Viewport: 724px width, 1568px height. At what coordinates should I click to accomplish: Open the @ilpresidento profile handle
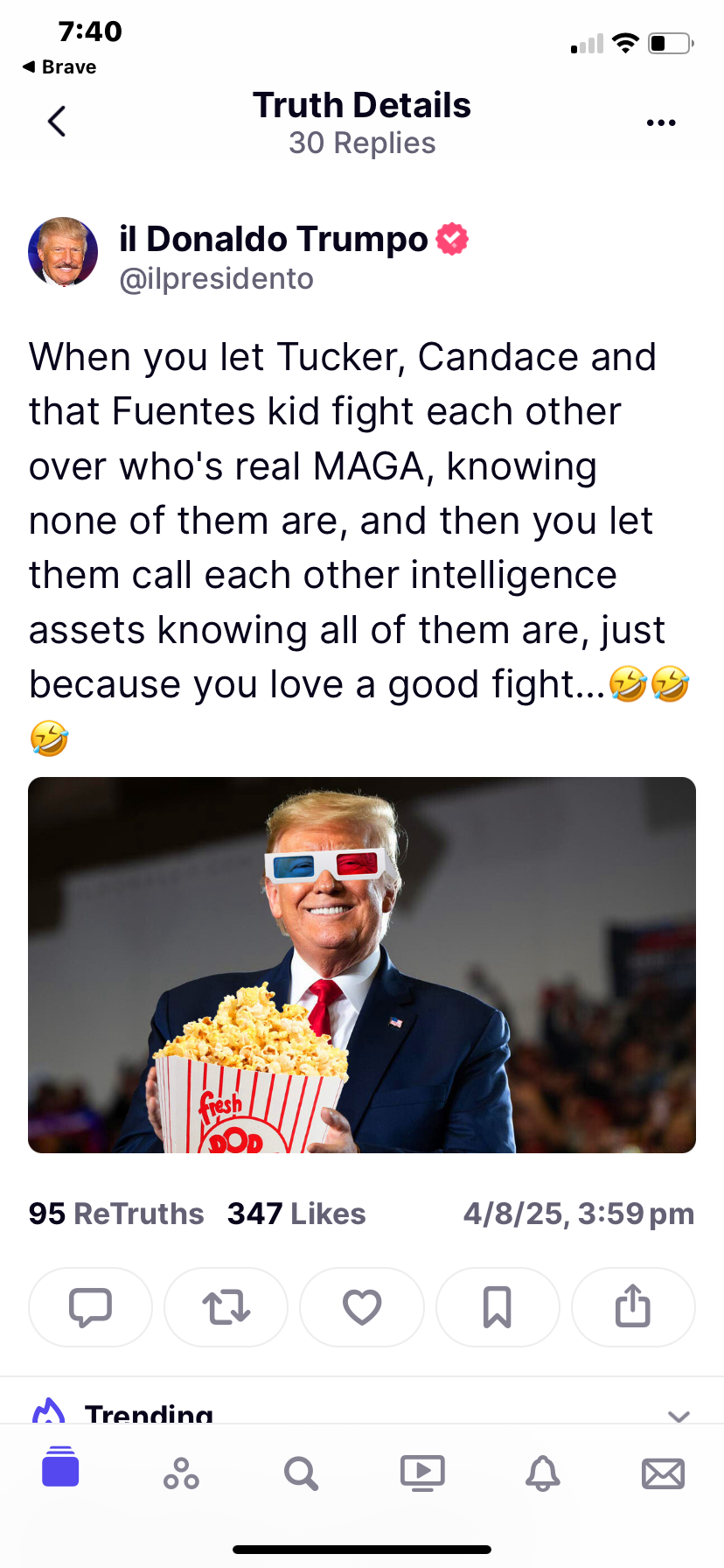216,278
